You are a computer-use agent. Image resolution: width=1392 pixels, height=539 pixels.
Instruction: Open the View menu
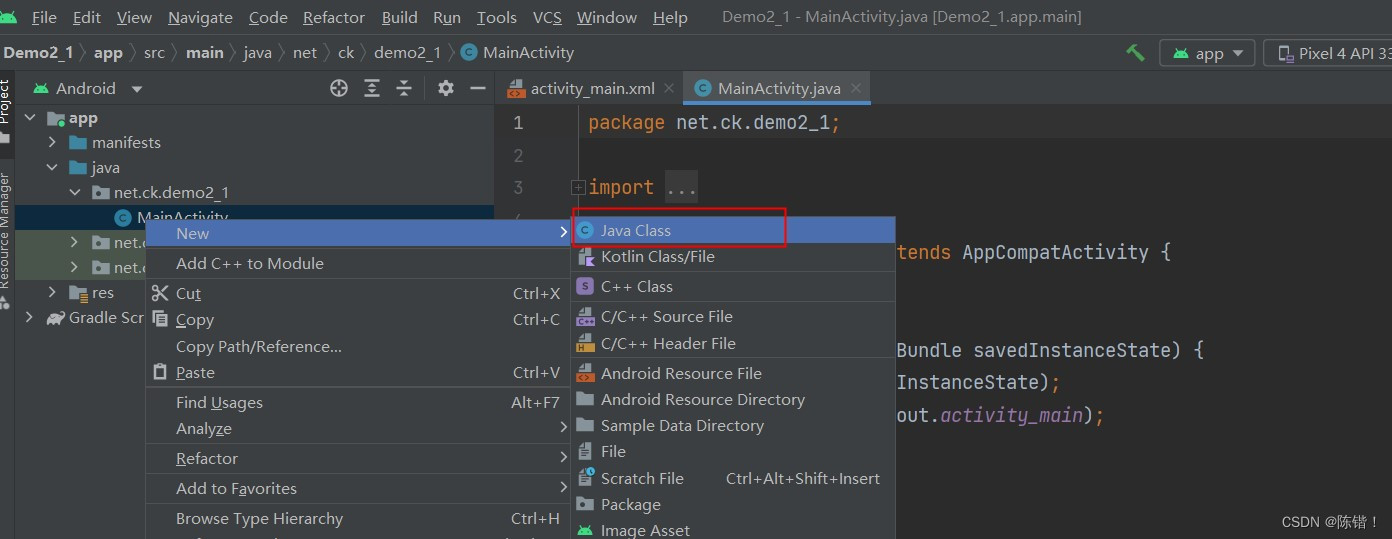pyautogui.click(x=134, y=17)
